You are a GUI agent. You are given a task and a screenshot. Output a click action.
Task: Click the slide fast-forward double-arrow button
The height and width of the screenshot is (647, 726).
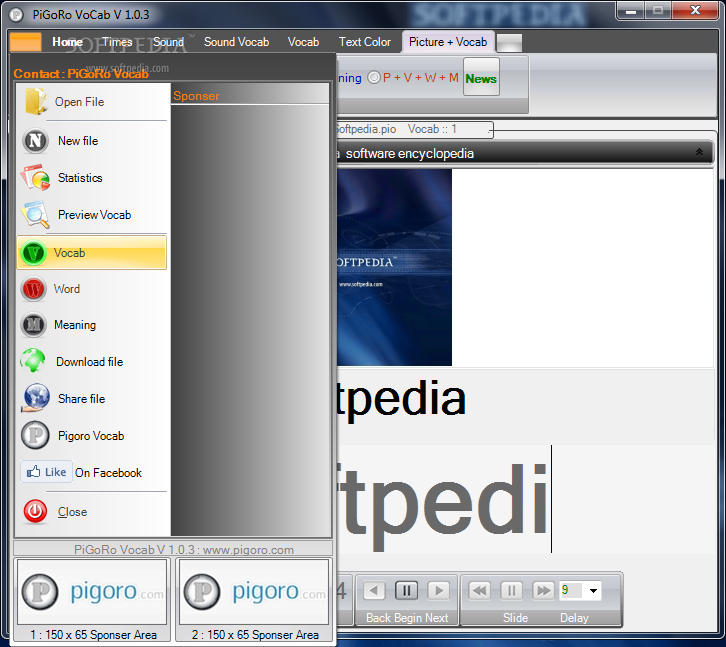[543, 590]
